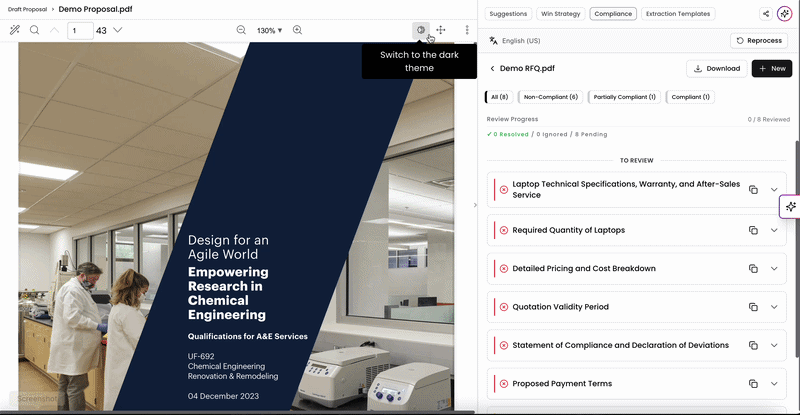
Task: Expand Detailed Pricing and Cost Breakdown
Action: (774, 268)
